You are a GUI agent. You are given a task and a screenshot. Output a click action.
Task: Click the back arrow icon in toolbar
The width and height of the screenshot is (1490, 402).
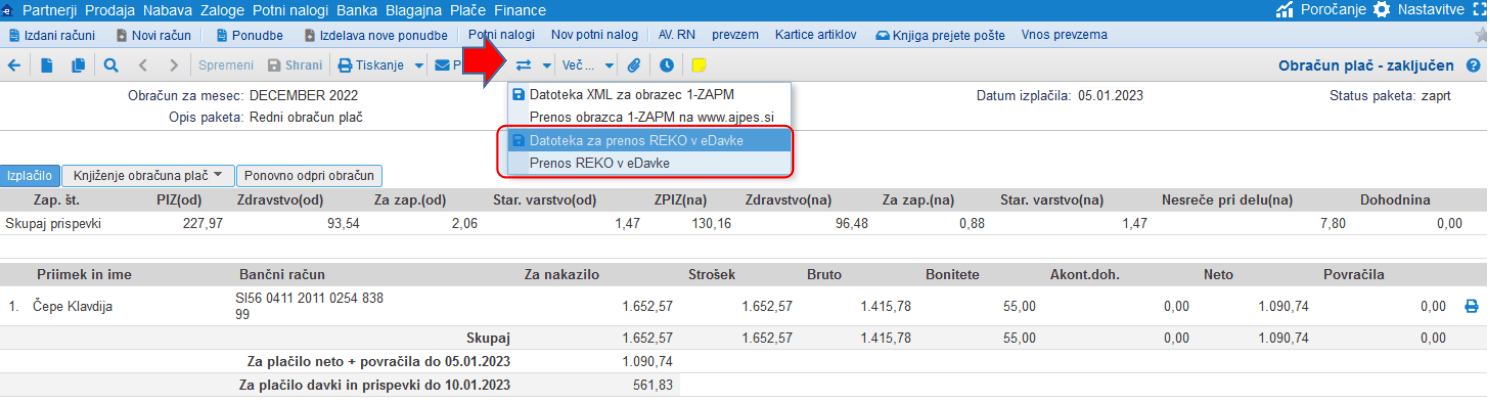tap(14, 66)
